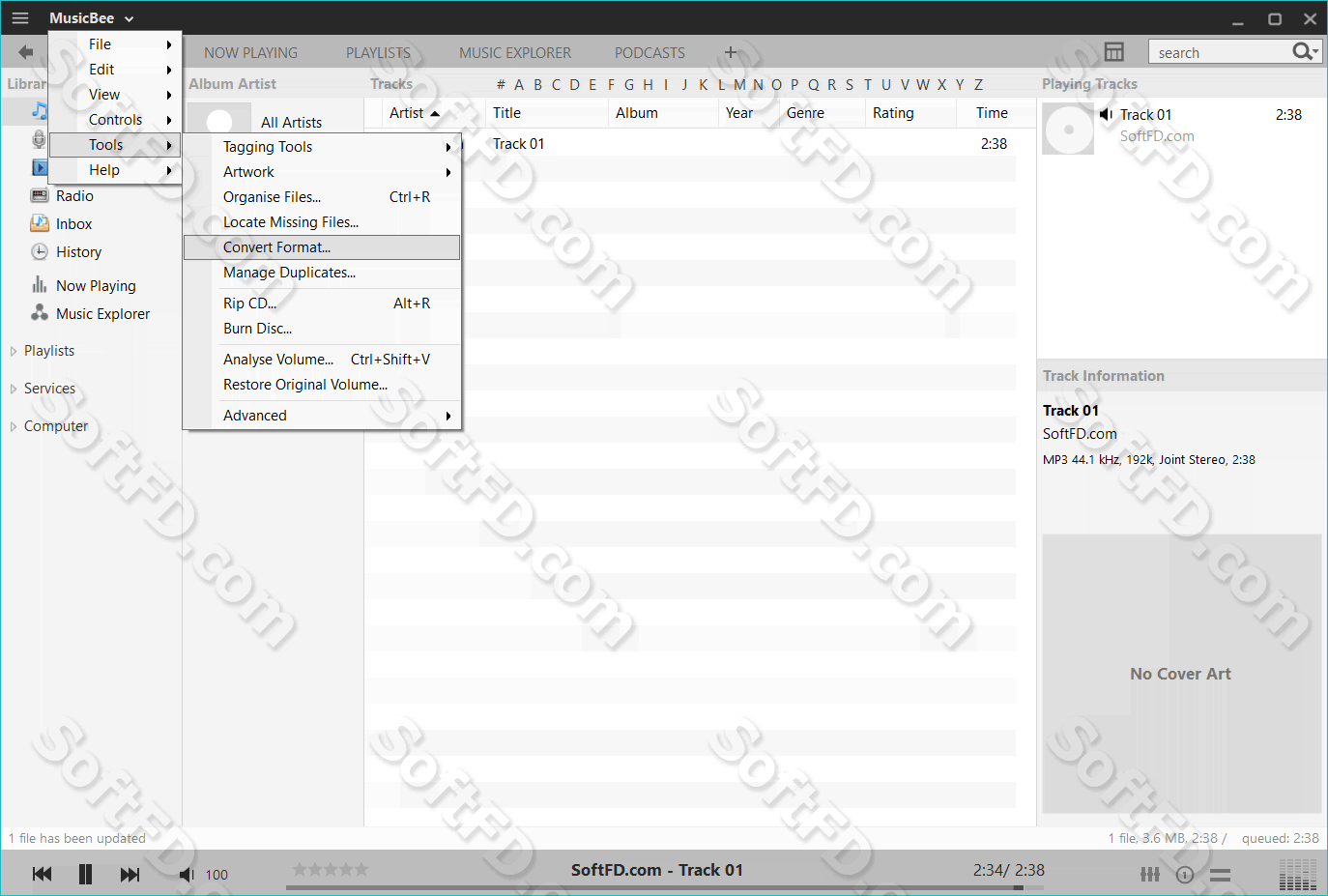
Task: Switch to the PODCASTS tab
Action: (x=650, y=53)
